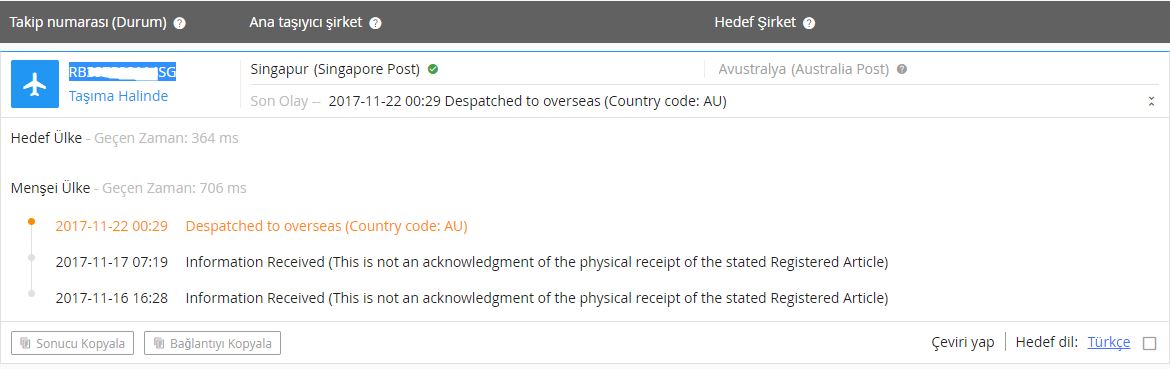Screen dimensions: 1170x369
Task: Click the blue airplane status icon
Action: [35, 84]
